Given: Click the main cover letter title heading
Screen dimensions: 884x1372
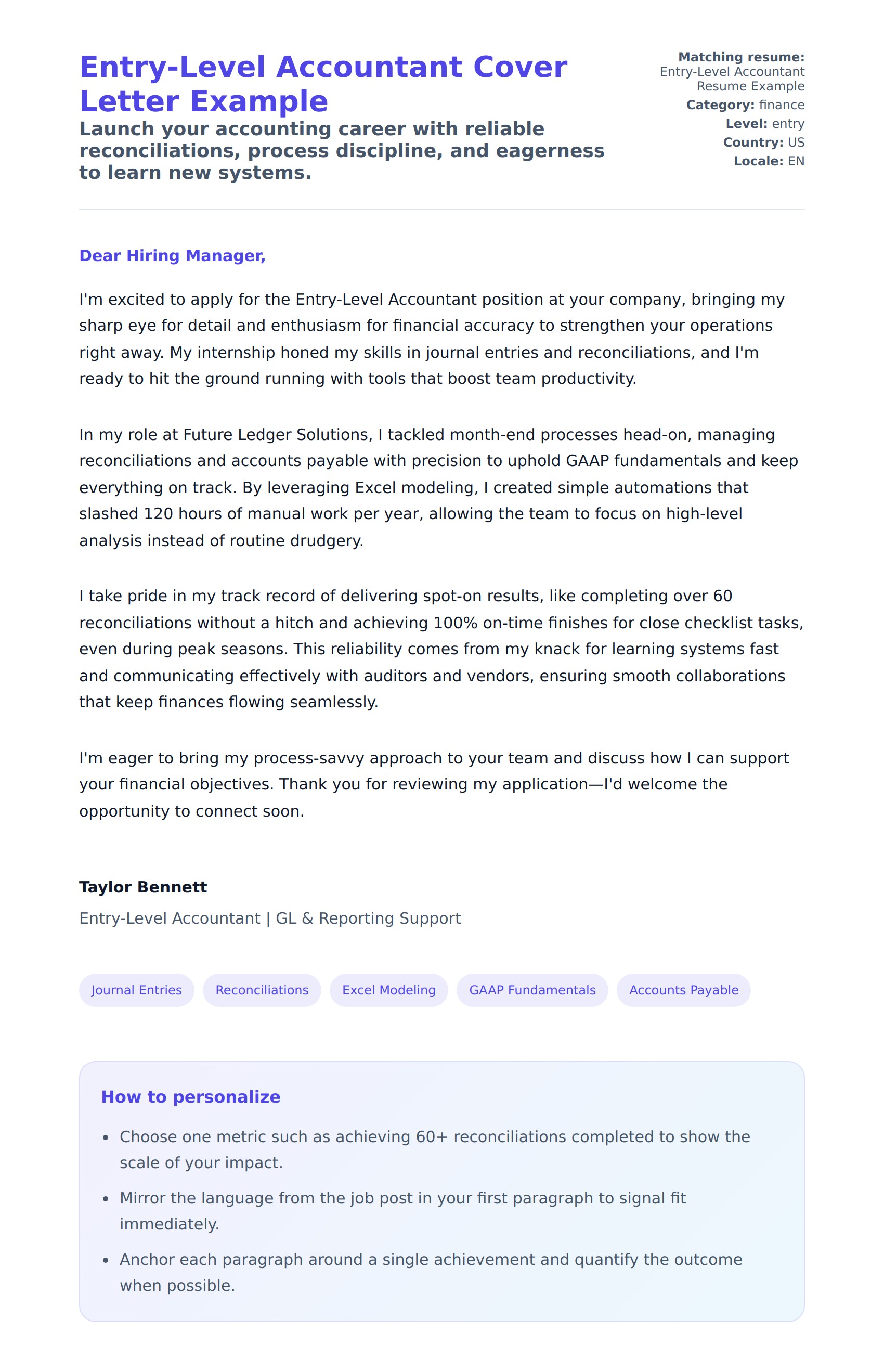Looking at the screenshot, I should (x=322, y=84).
